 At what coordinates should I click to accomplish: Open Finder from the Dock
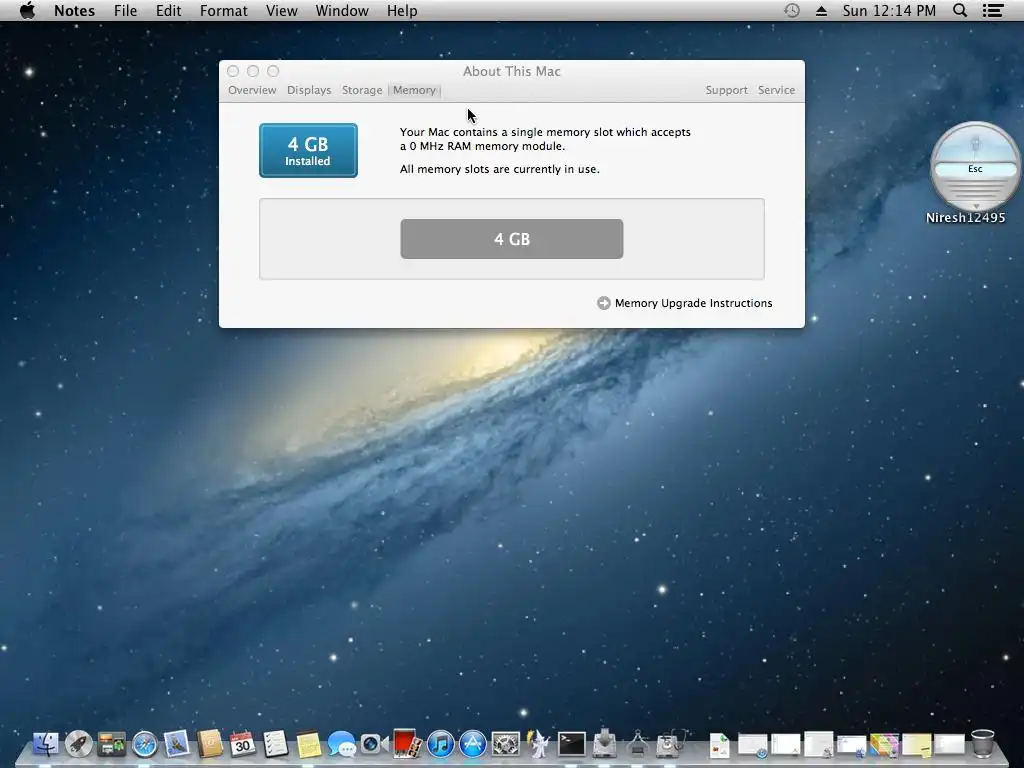click(45, 744)
